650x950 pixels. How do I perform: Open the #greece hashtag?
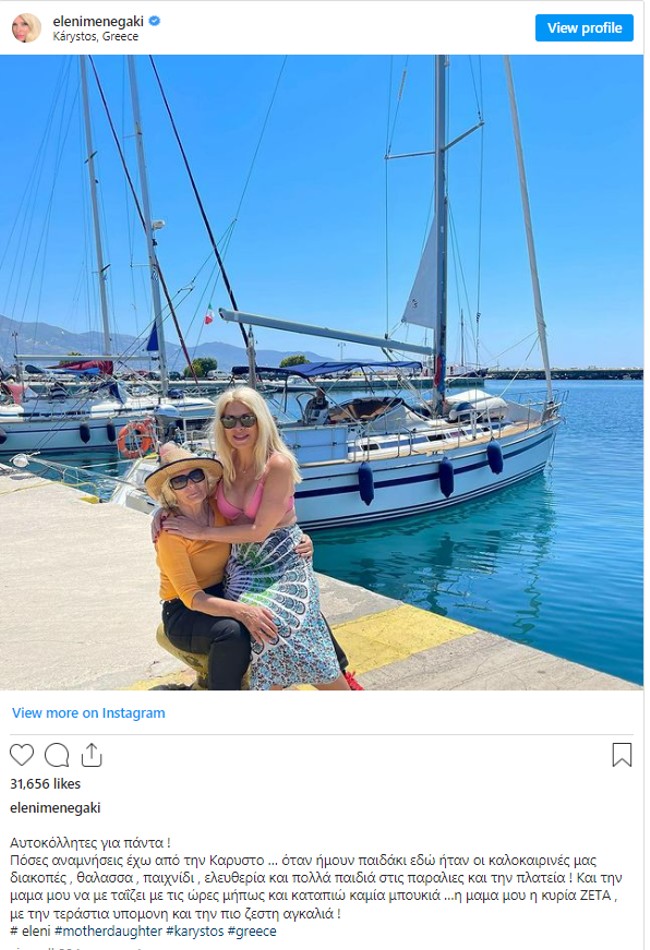click(x=252, y=931)
